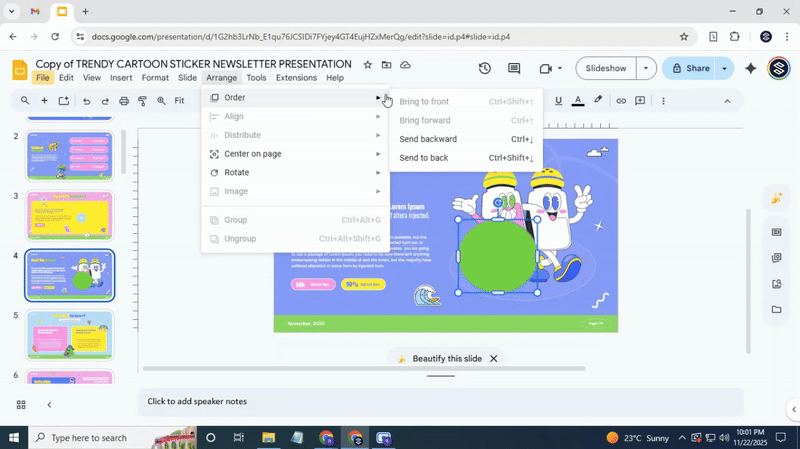Select Send to back
The image size is (800, 449).
[424, 158]
